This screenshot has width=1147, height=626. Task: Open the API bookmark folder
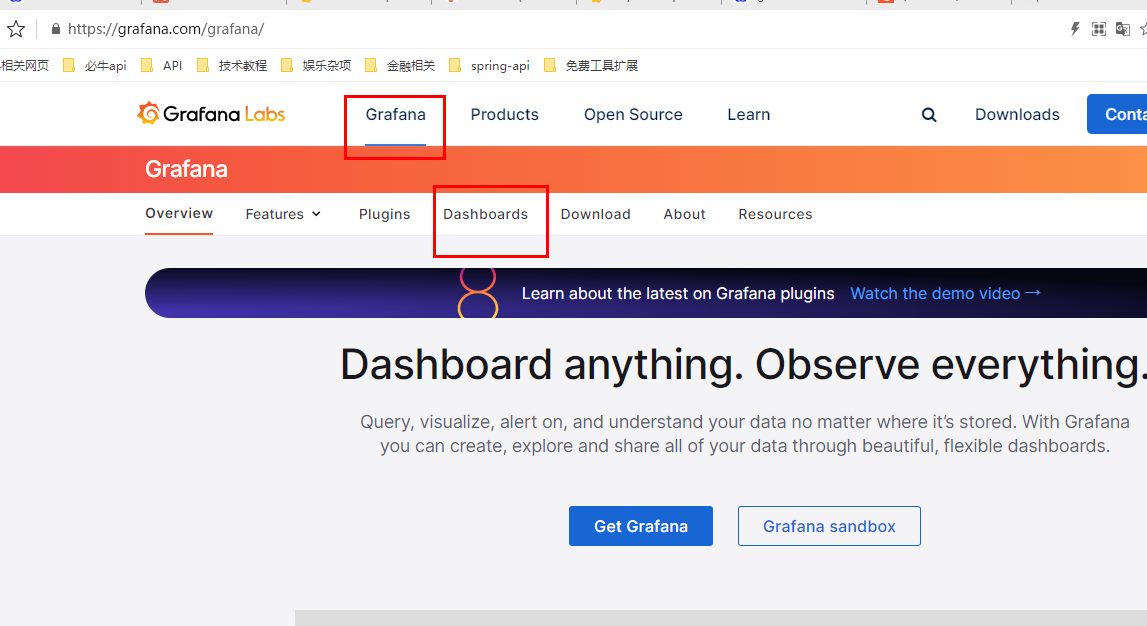point(162,66)
